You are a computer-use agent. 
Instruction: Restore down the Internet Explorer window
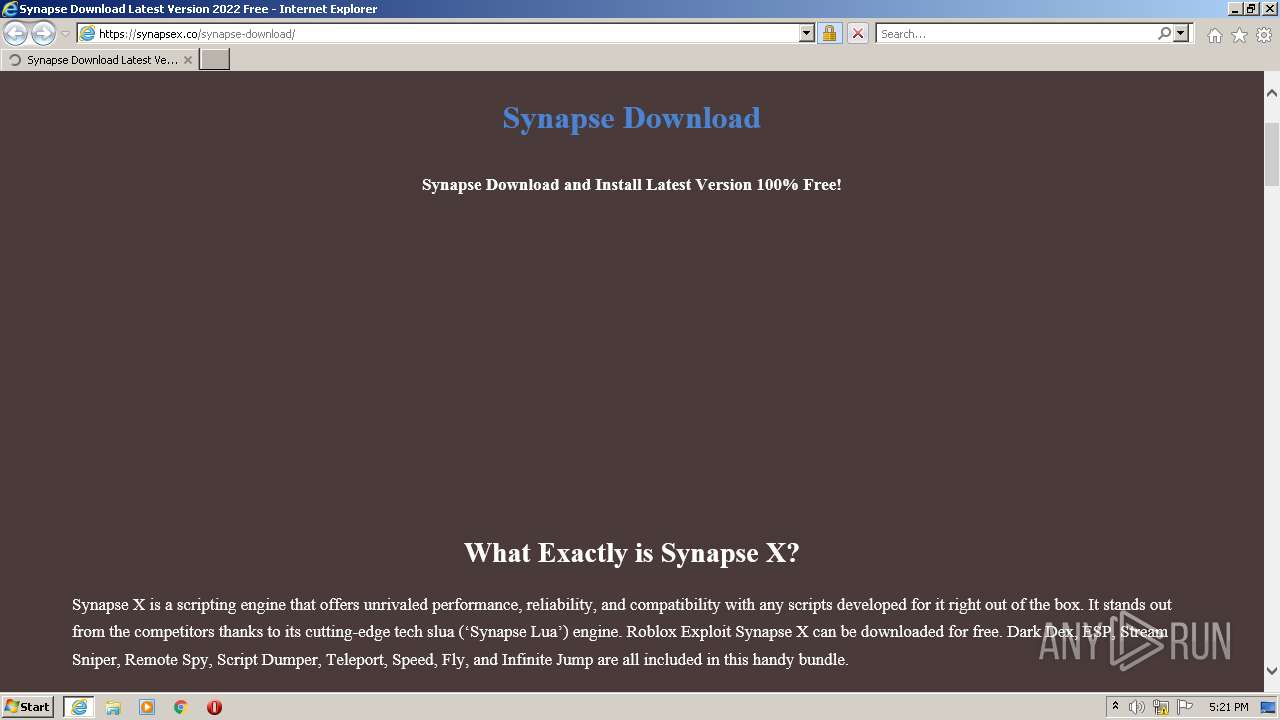click(x=1251, y=8)
